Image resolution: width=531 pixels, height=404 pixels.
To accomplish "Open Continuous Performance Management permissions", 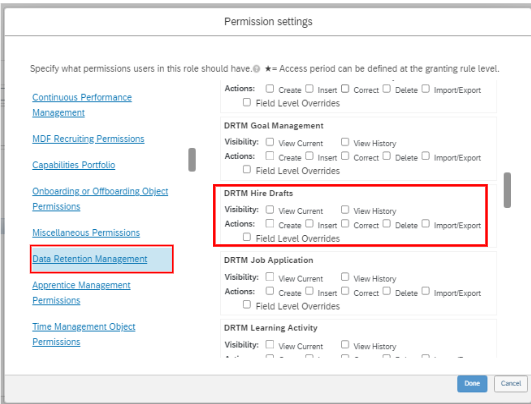I will pyautogui.click(x=82, y=105).
